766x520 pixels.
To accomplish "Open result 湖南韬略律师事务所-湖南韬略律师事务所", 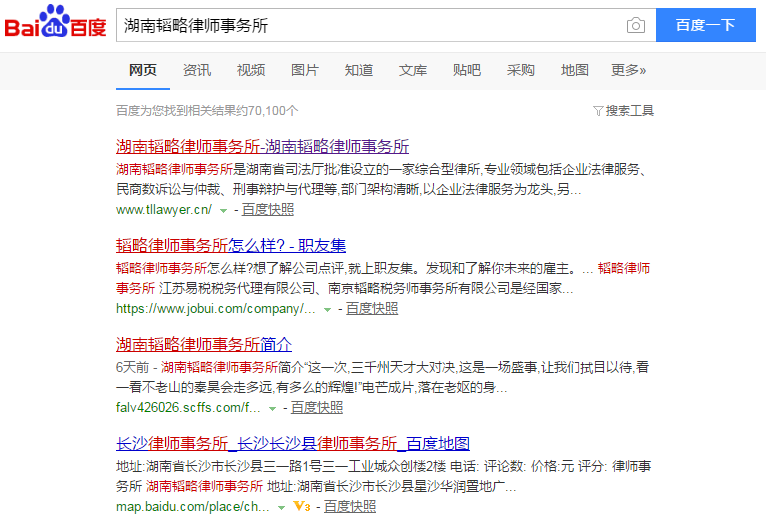I will coord(262,146).
